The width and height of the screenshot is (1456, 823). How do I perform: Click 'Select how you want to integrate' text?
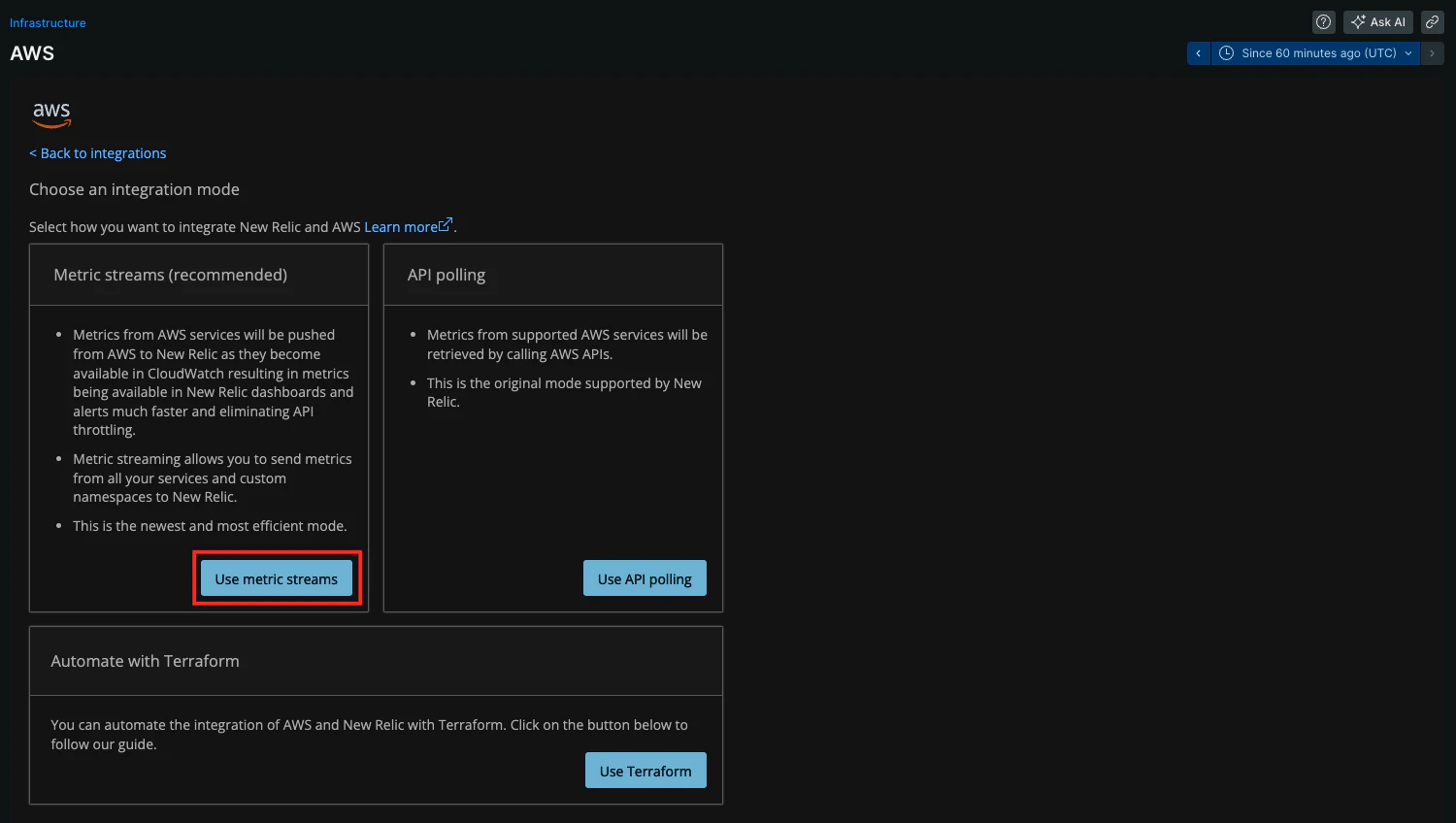195,227
